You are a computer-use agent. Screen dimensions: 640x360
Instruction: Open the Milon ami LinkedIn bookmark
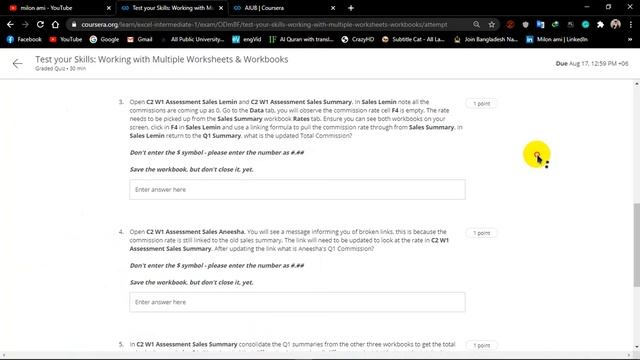tap(557, 39)
